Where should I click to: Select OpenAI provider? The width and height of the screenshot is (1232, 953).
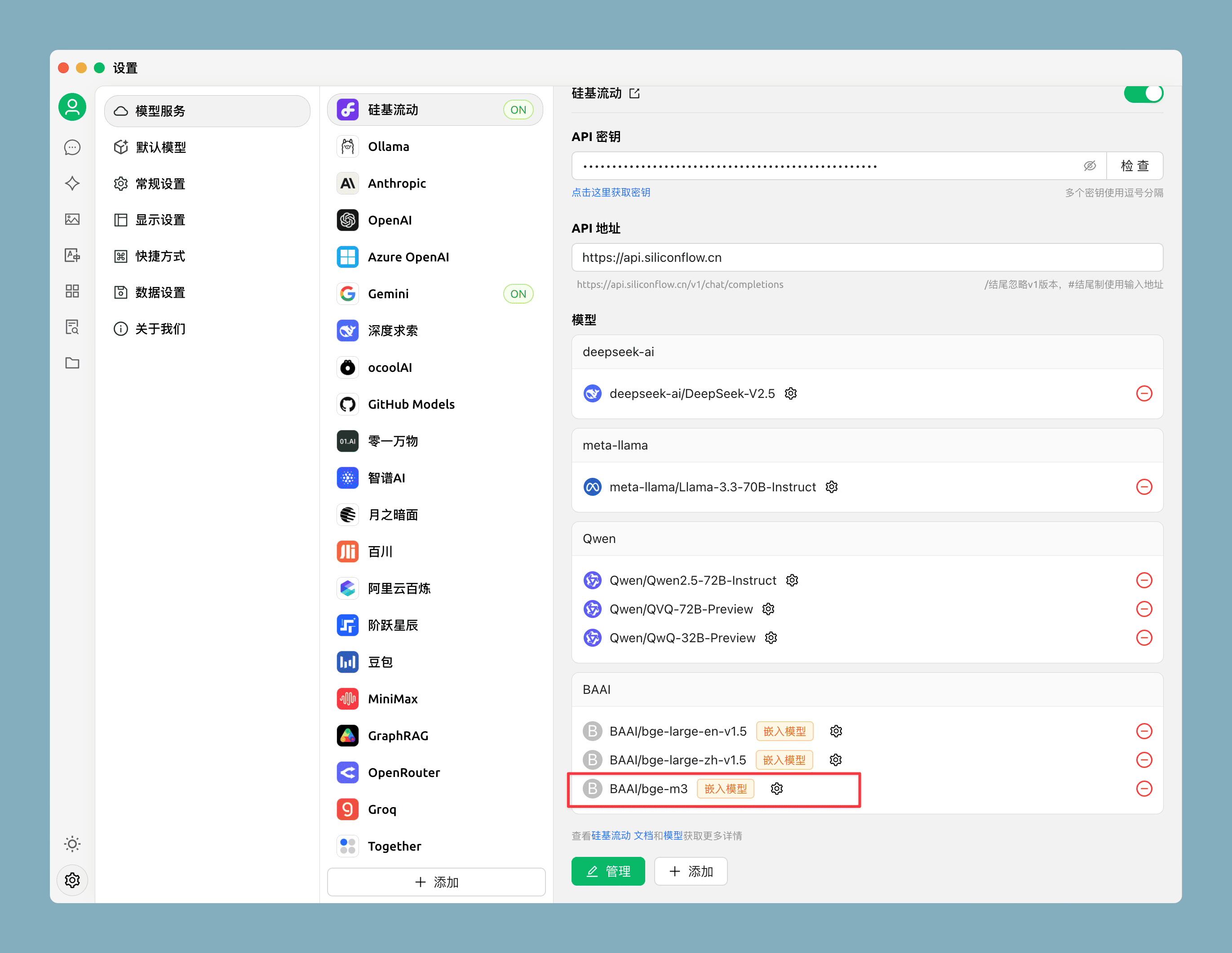(435, 220)
